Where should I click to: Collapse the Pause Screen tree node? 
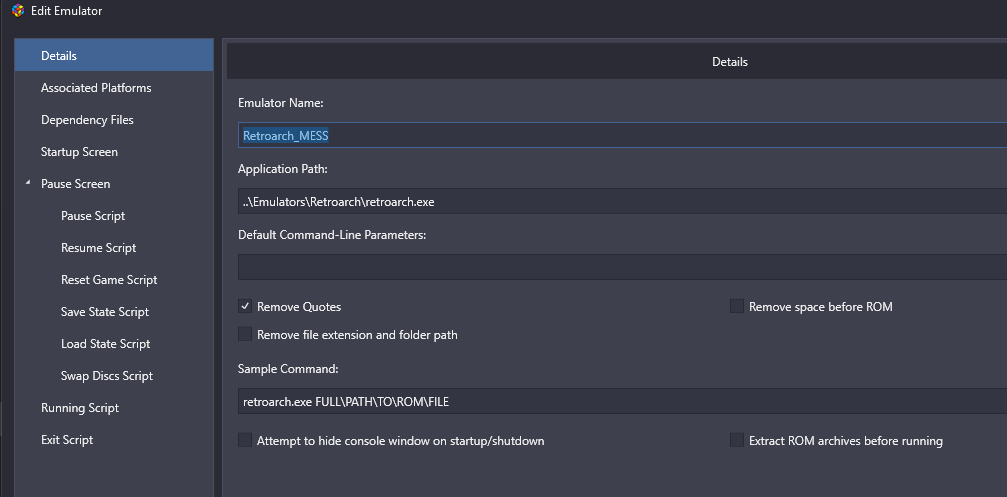pyautogui.click(x=28, y=183)
